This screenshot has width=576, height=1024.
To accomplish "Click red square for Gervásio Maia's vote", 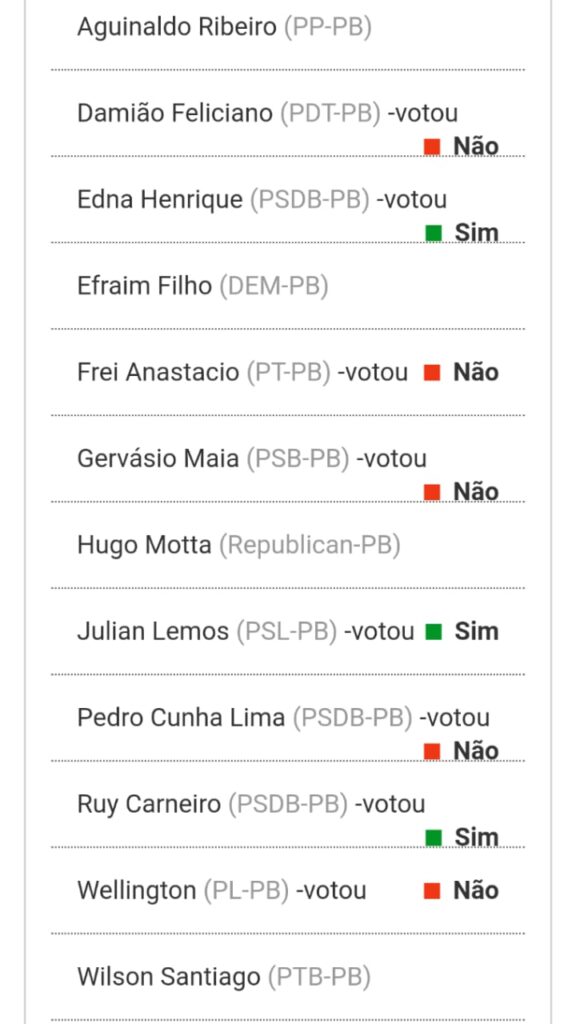I will [x=432, y=492].
